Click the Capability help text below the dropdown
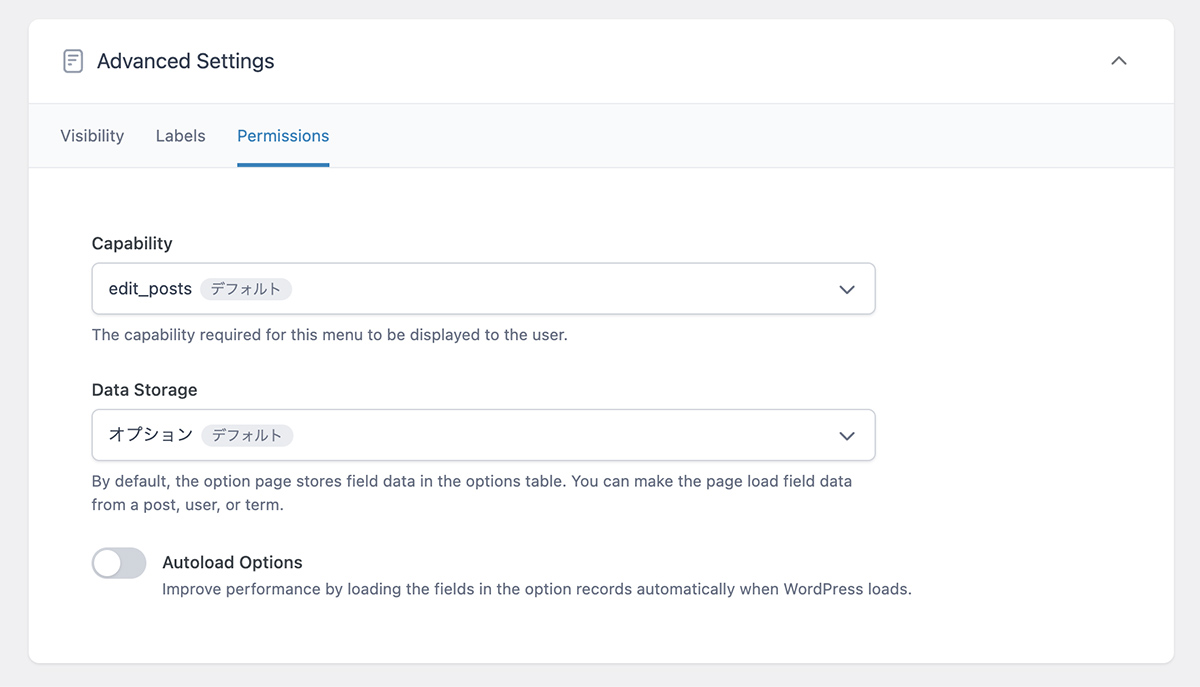The image size is (1200, 687). coord(329,335)
